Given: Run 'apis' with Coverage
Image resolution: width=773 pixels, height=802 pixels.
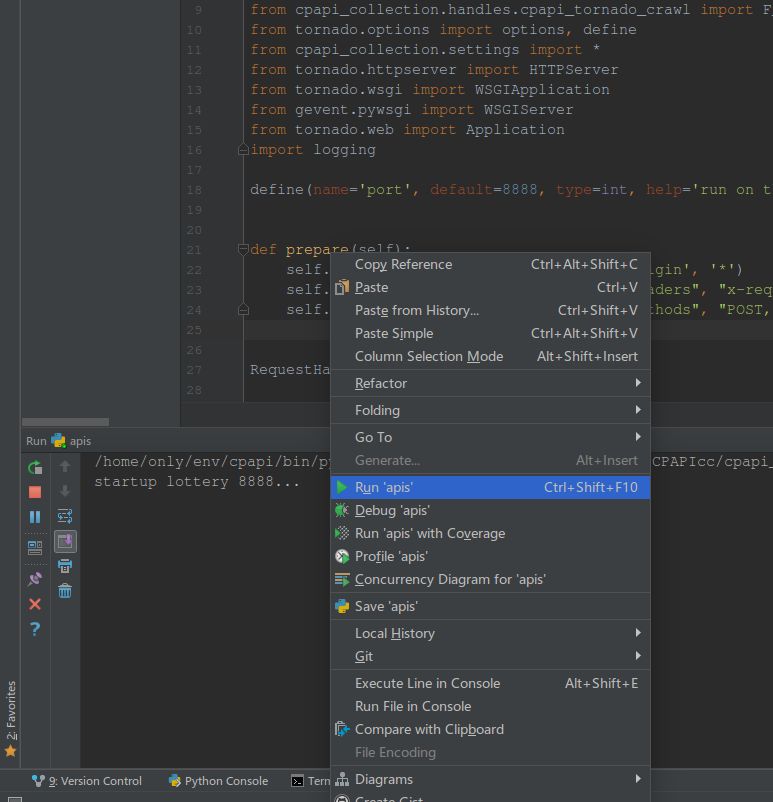Looking at the screenshot, I should point(490,533).
